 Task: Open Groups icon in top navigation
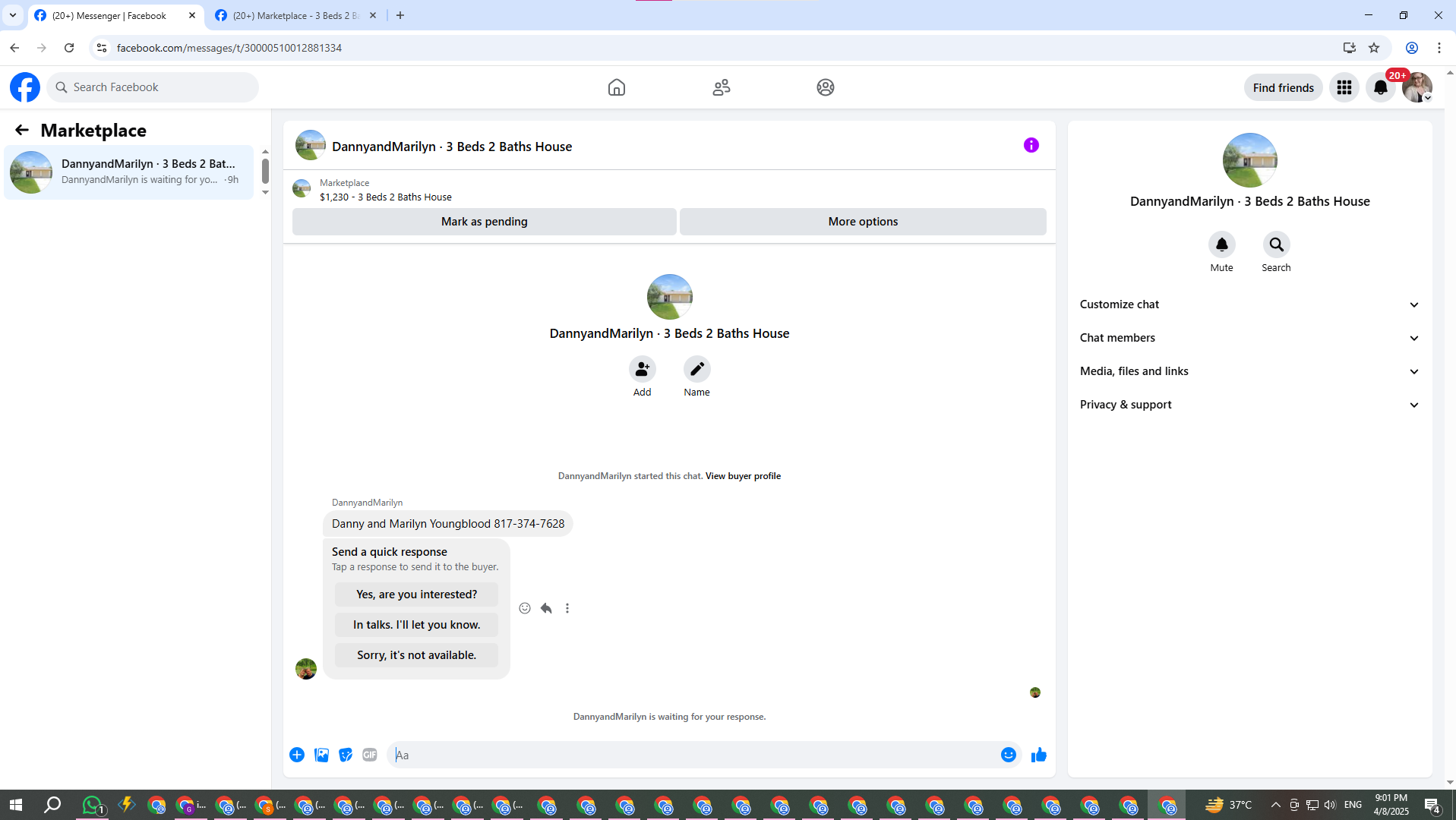(x=826, y=87)
